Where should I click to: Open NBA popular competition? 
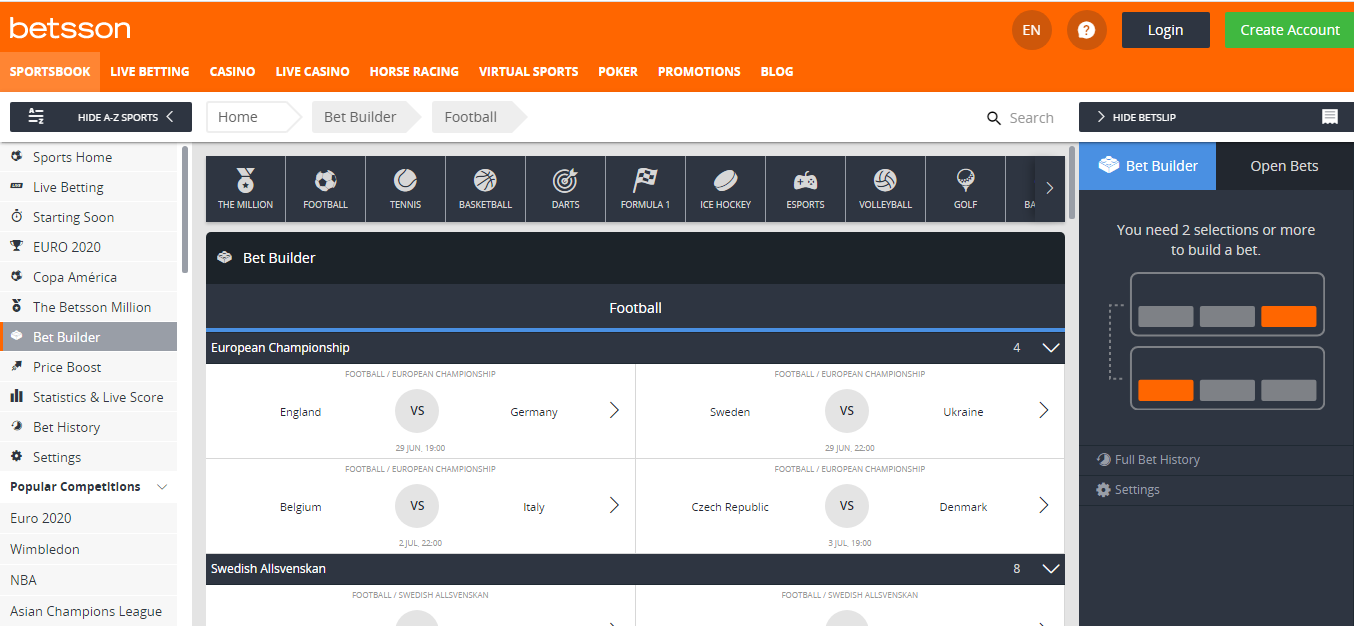coord(88,580)
